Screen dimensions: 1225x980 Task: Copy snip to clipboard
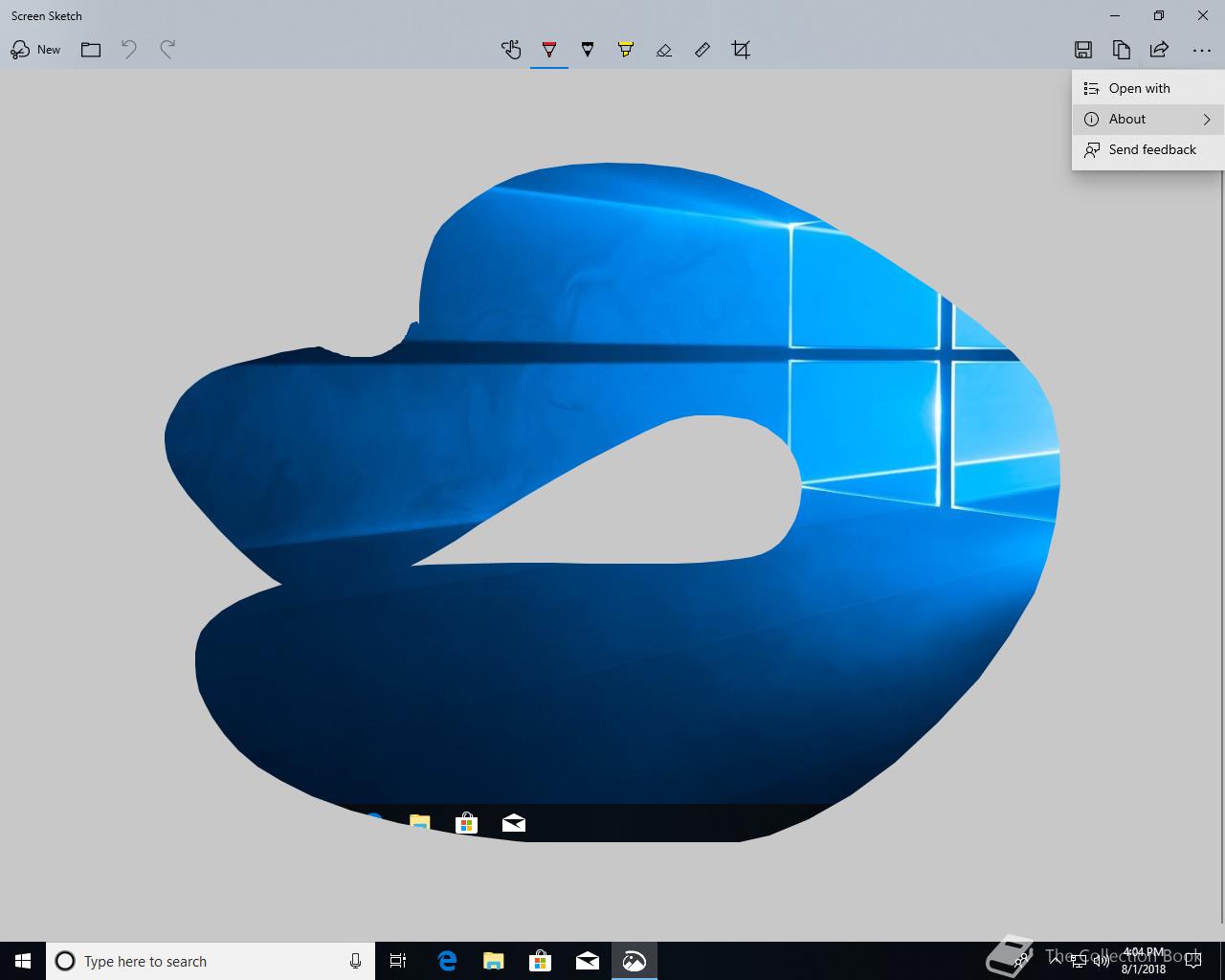click(1122, 50)
